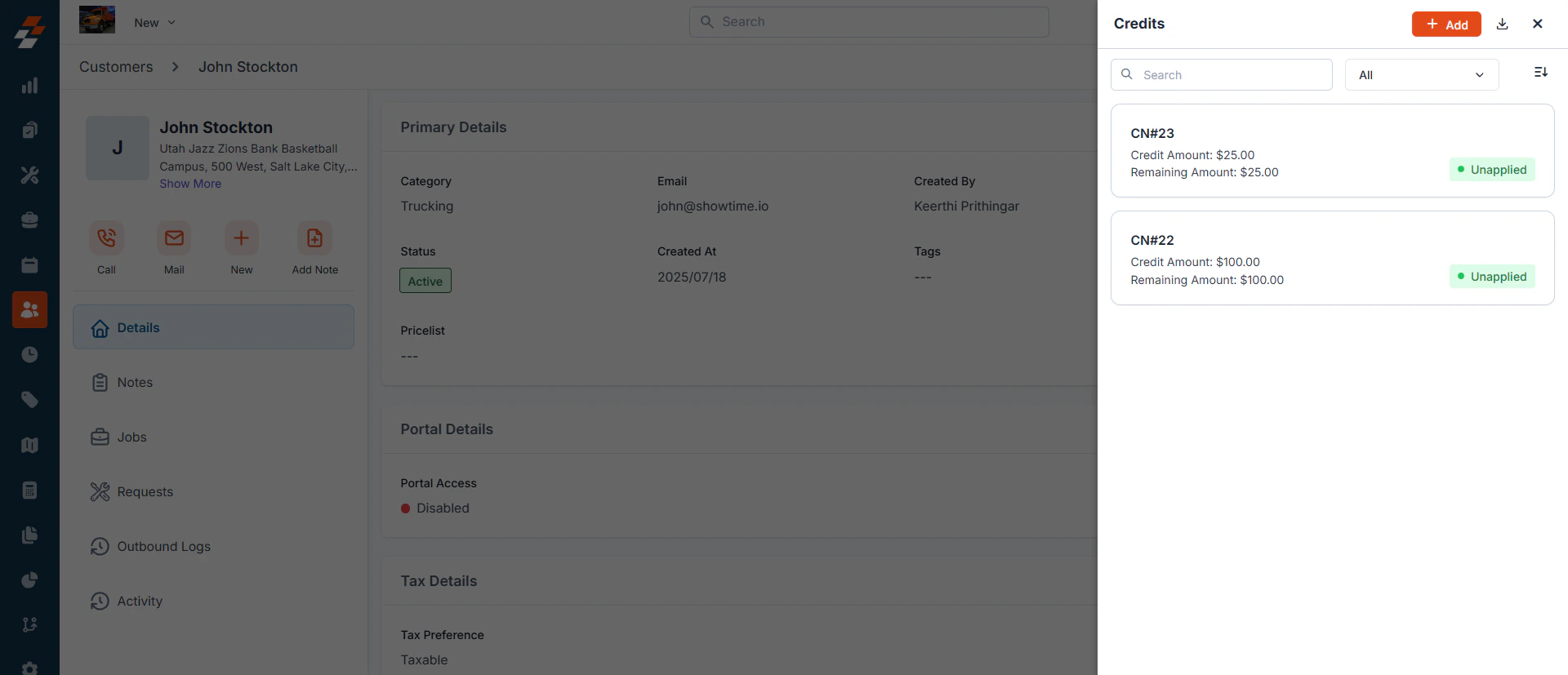Viewport: 1568px width, 675px height.
Task: Click Unapplied status badge on CN#22
Action: click(x=1492, y=277)
